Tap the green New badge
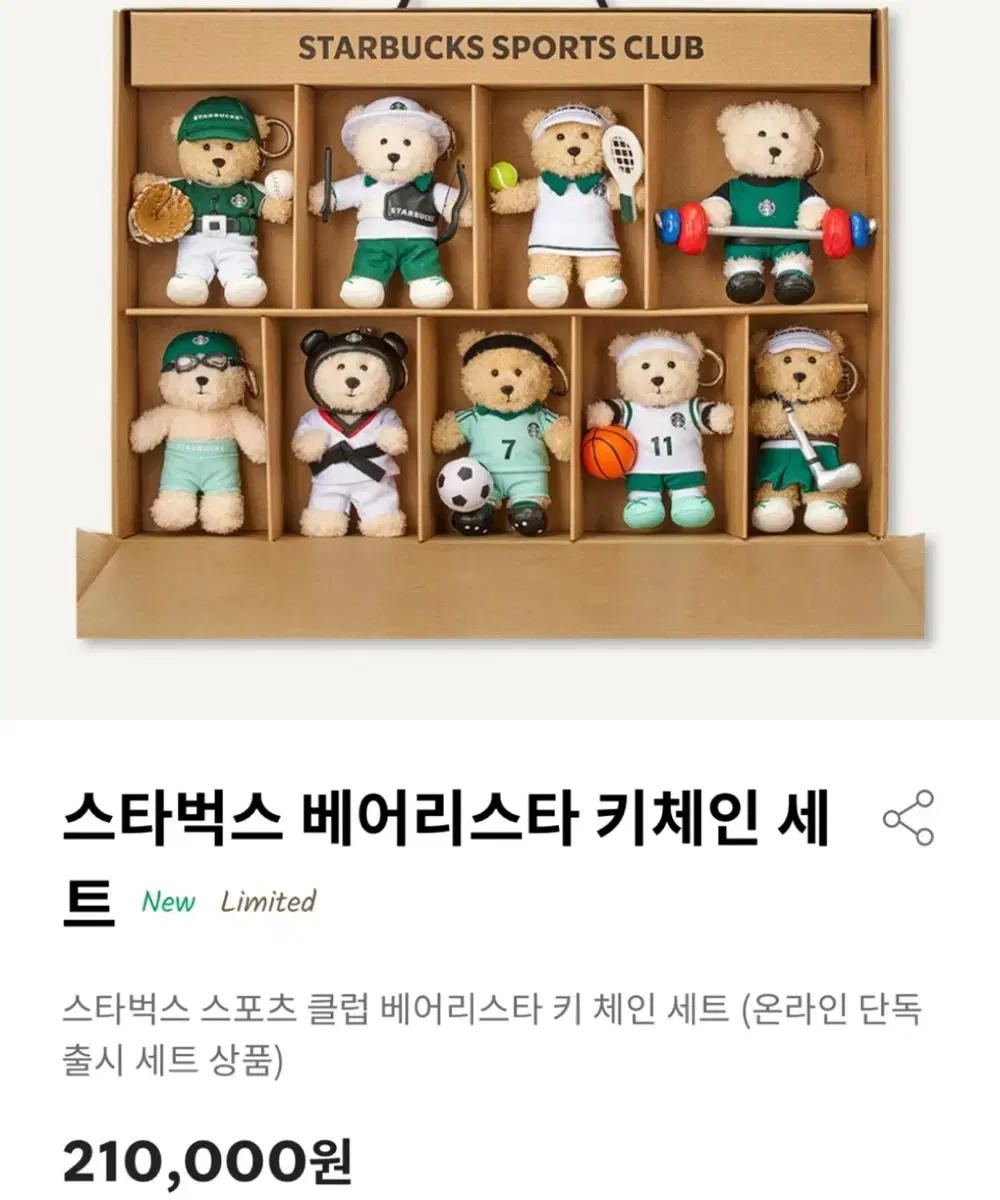The image size is (1000, 1200). 169,901
